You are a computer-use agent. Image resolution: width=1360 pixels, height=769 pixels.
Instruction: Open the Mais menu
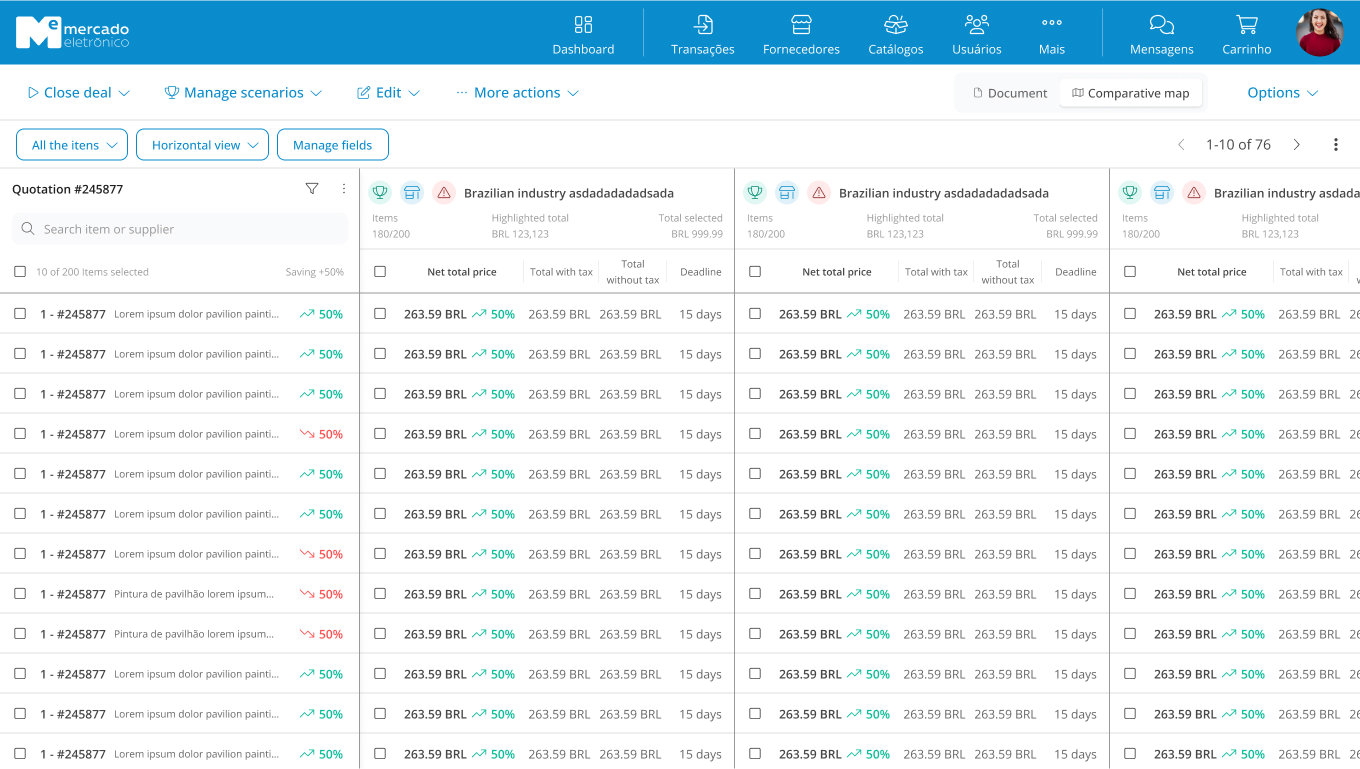pos(1052,34)
